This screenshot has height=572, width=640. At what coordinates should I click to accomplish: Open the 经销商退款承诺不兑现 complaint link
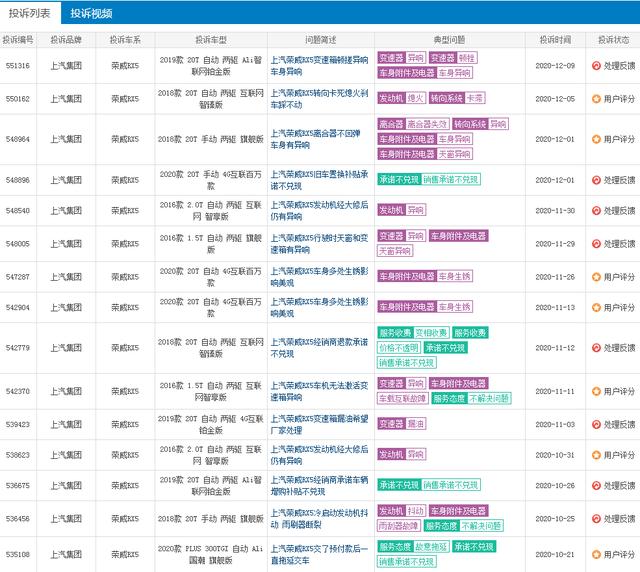pos(319,348)
